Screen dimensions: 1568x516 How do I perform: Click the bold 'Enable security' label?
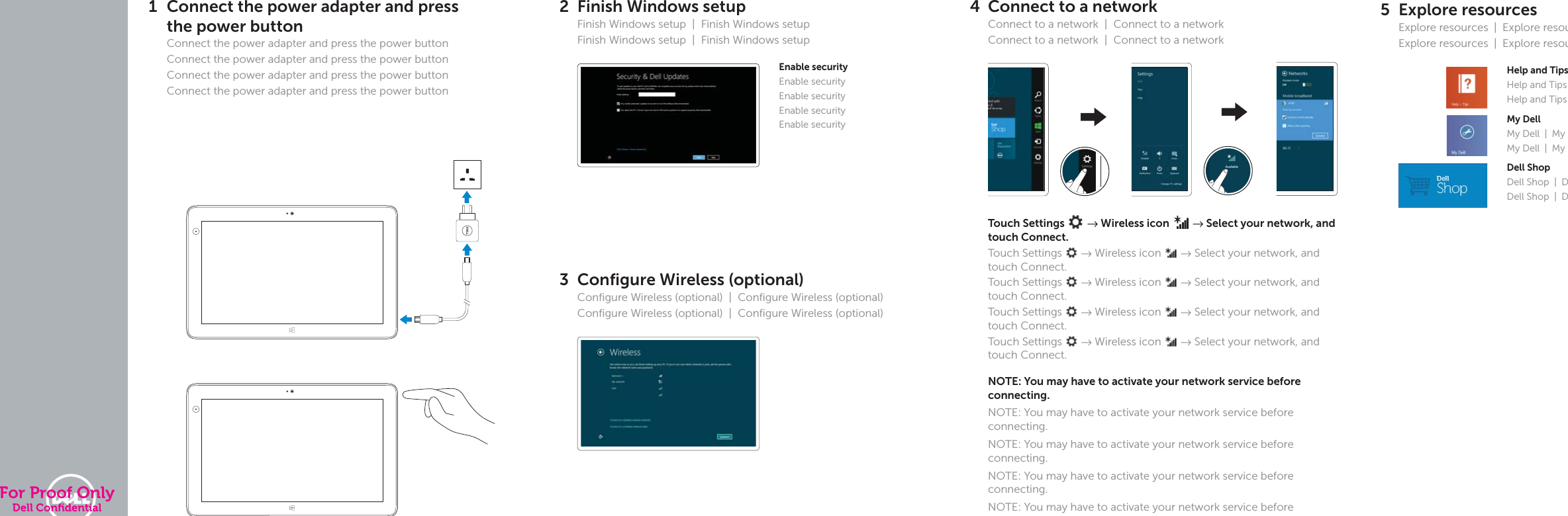tap(813, 67)
